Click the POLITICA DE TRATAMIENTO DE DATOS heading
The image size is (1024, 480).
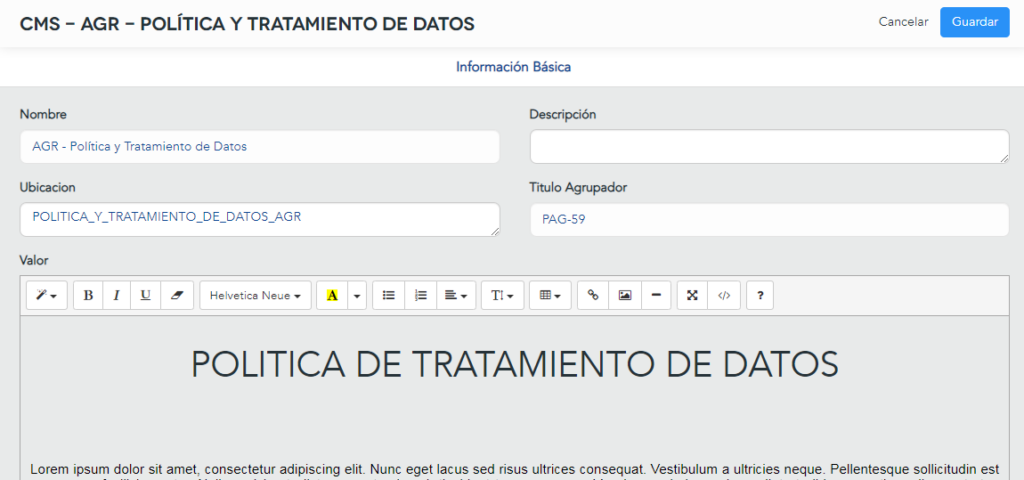point(515,364)
